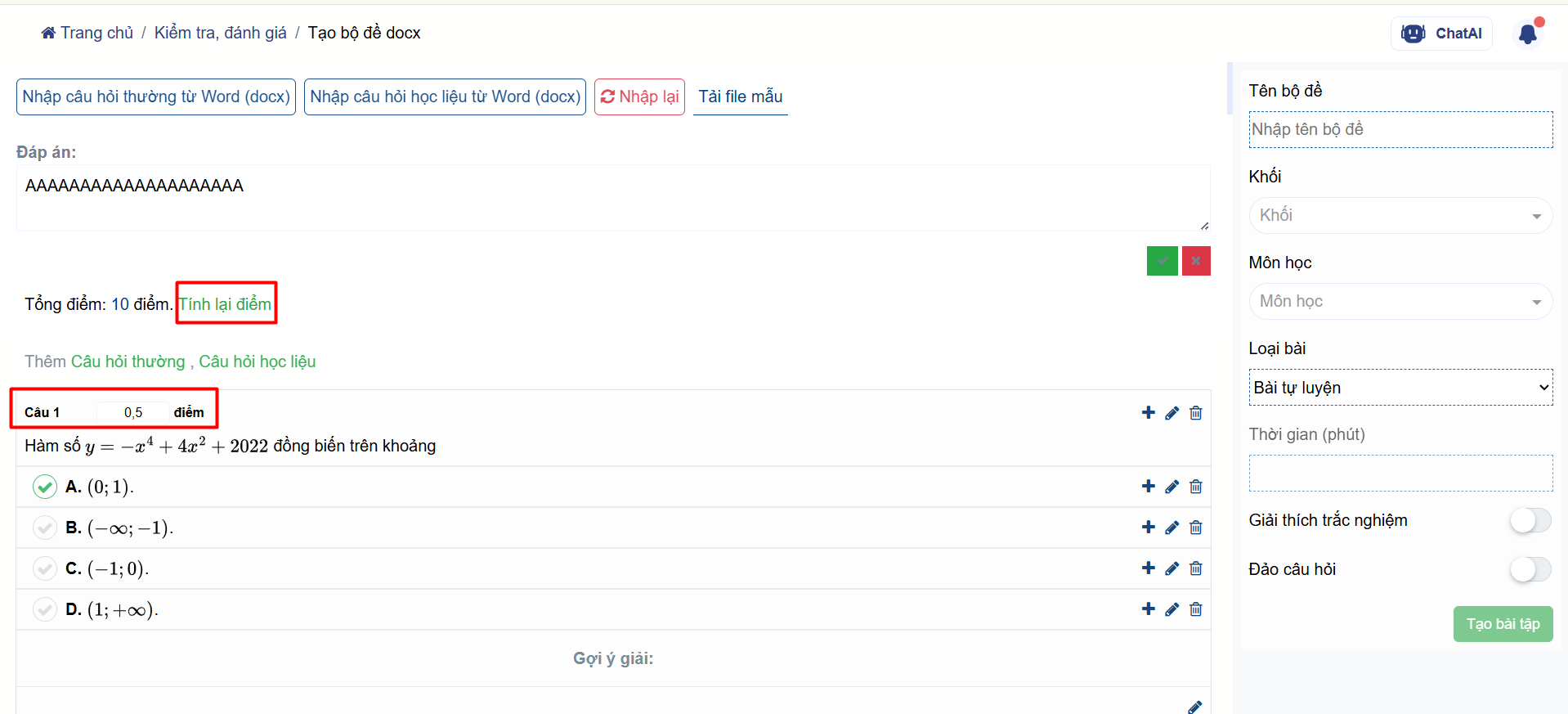The height and width of the screenshot is (714, 1568).
Task: Click the pencil edit icon for Câu 1
Action: pos(1172,413)
